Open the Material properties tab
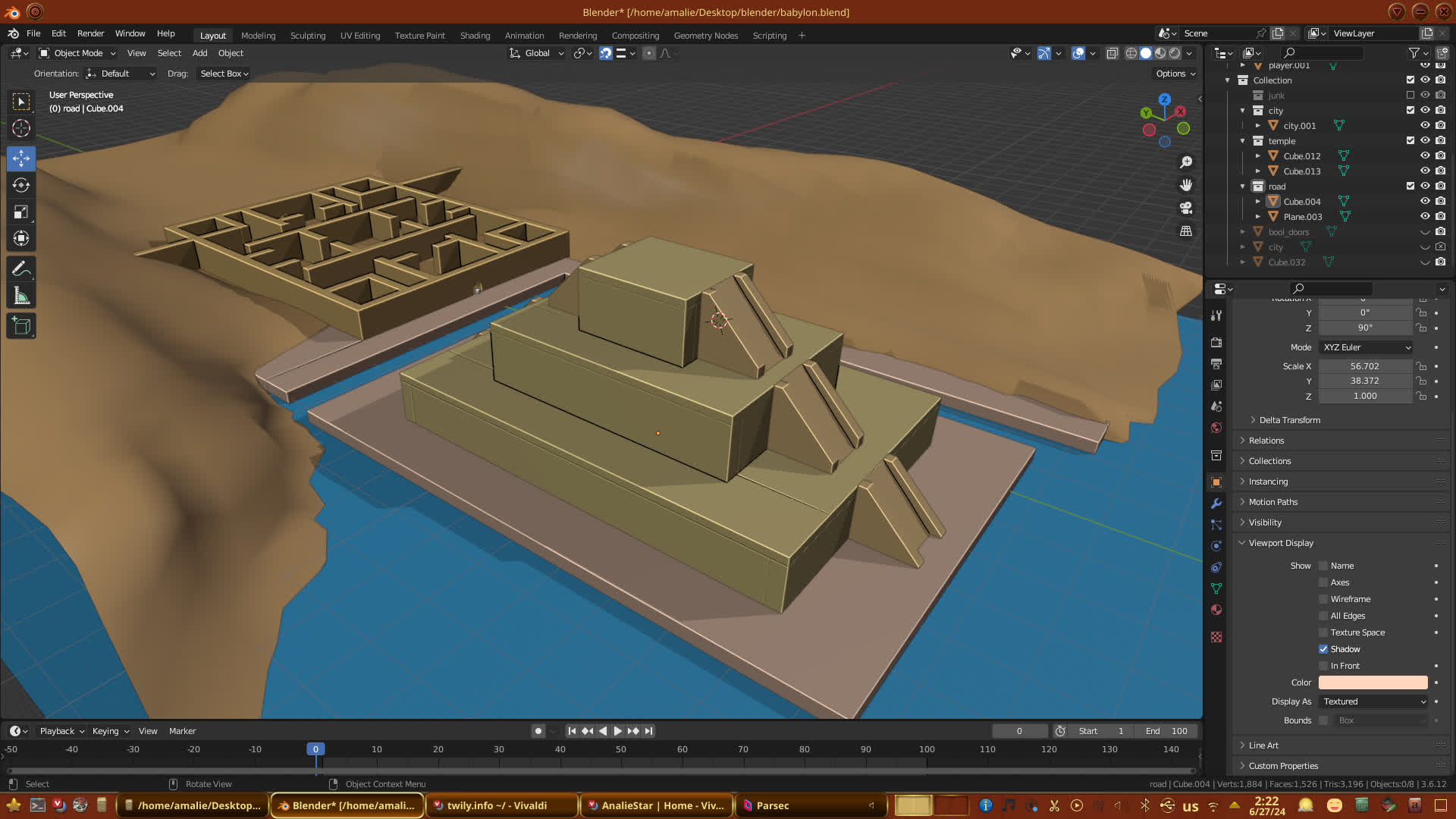Viewport: 1456px width, 819px height. pos(1216,610)
